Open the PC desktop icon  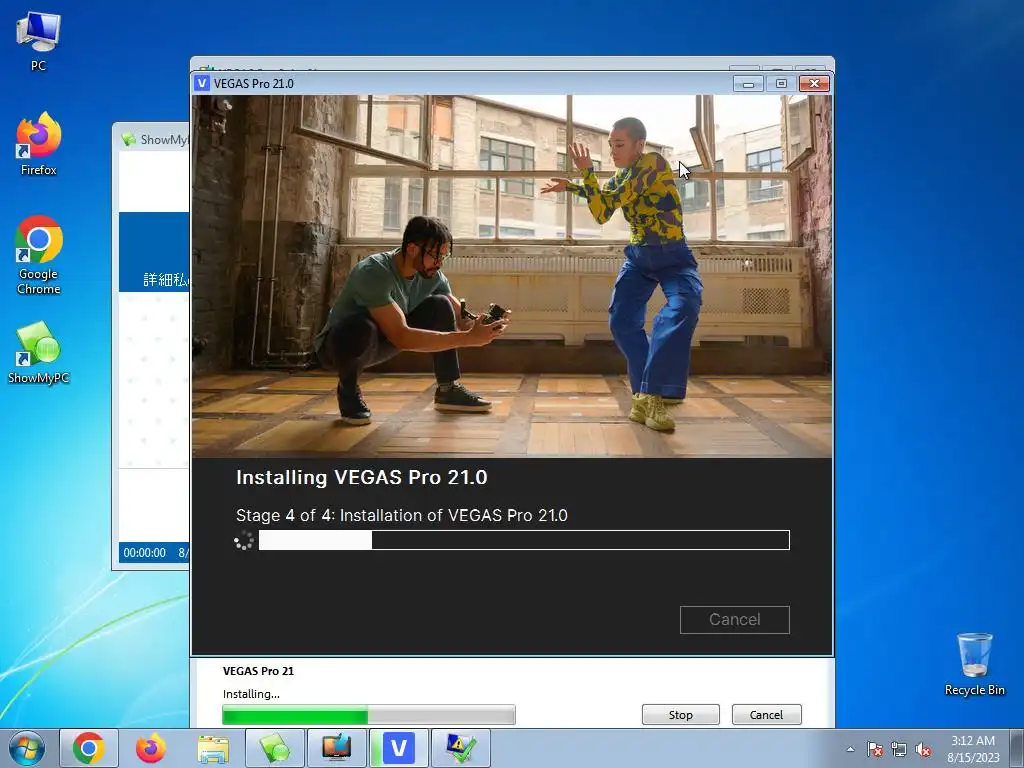click(x=38, y=40)
